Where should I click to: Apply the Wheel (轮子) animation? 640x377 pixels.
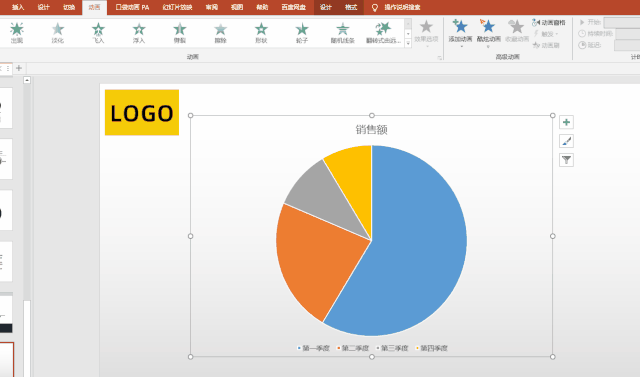pos(302,33)
